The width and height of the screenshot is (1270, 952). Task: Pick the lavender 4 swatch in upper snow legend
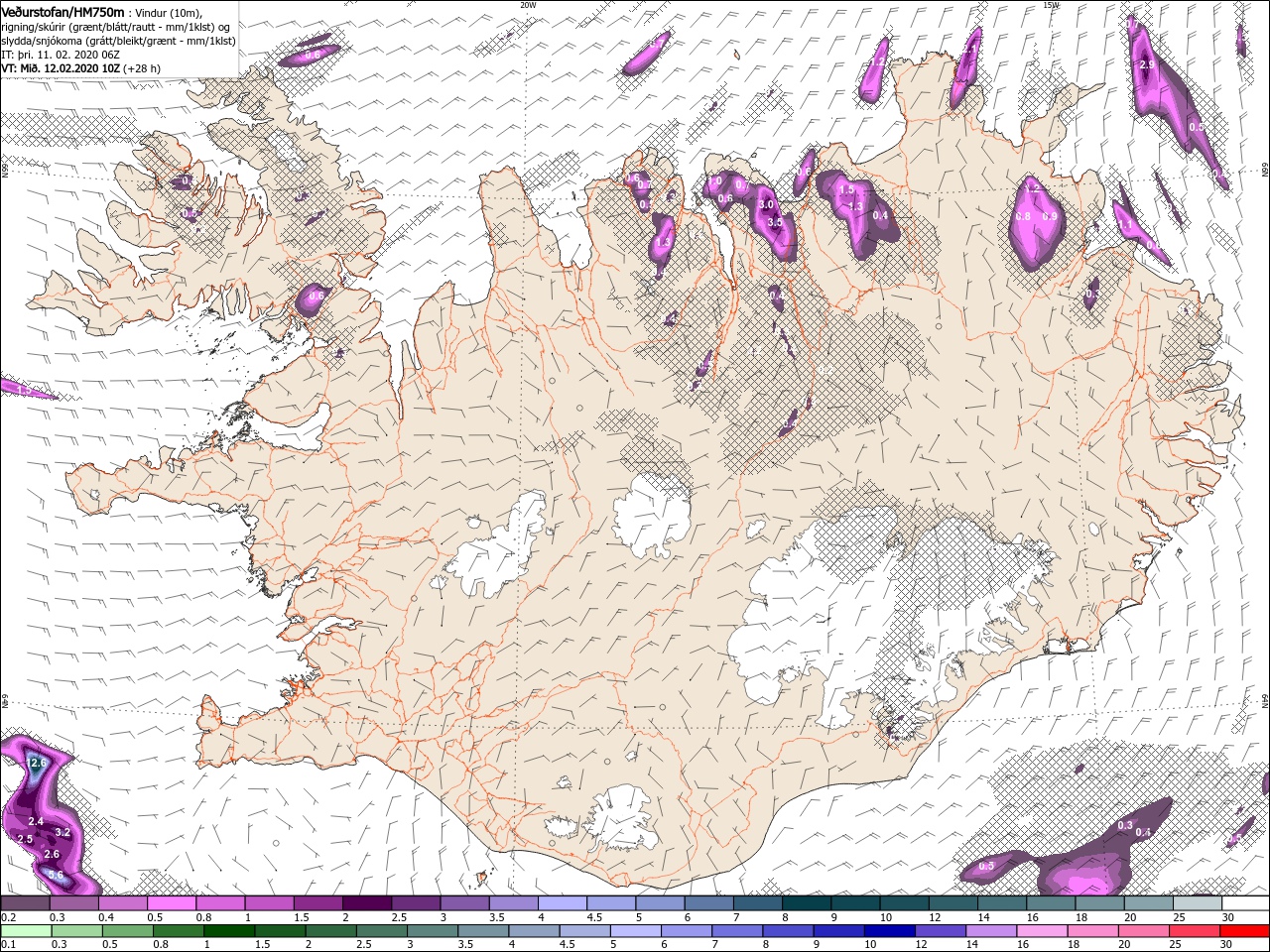point(562,903)
